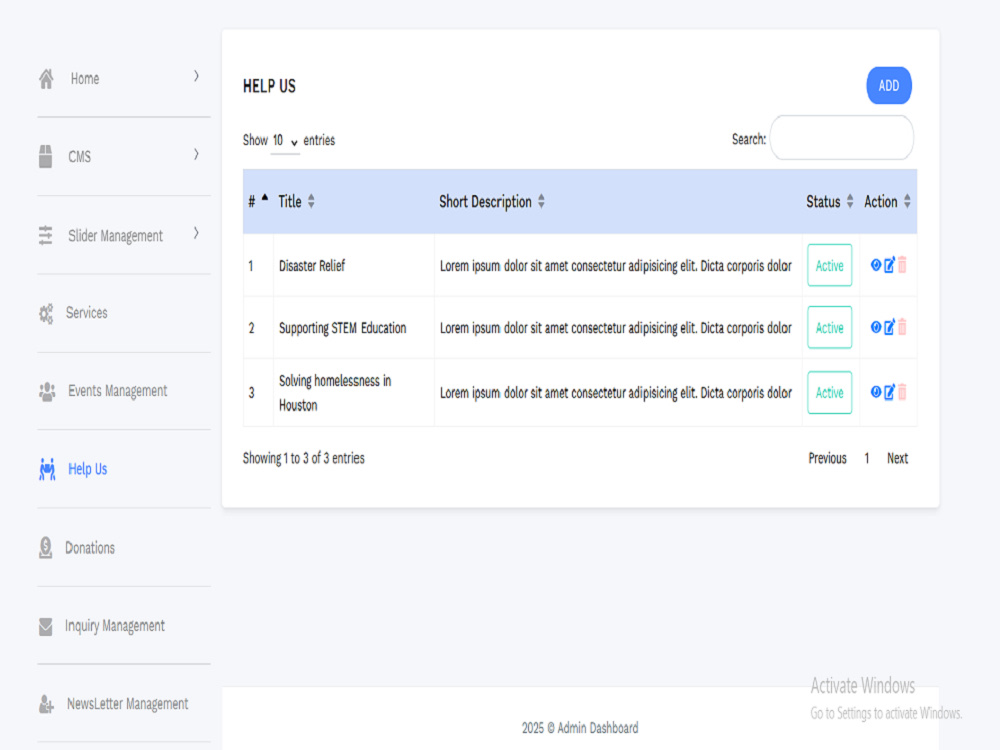
Task: Toggle Active status for Disaster Relief
Action: 830,265
